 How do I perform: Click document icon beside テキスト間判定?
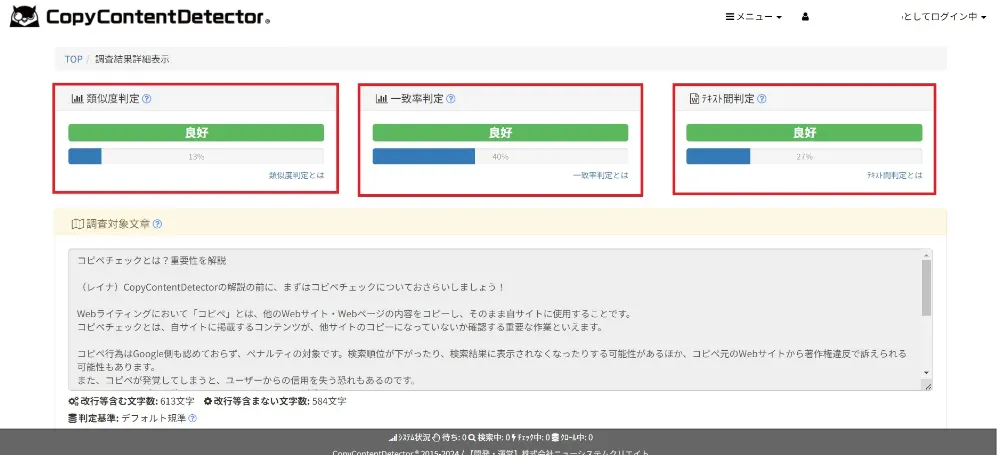tap(695, 99)
